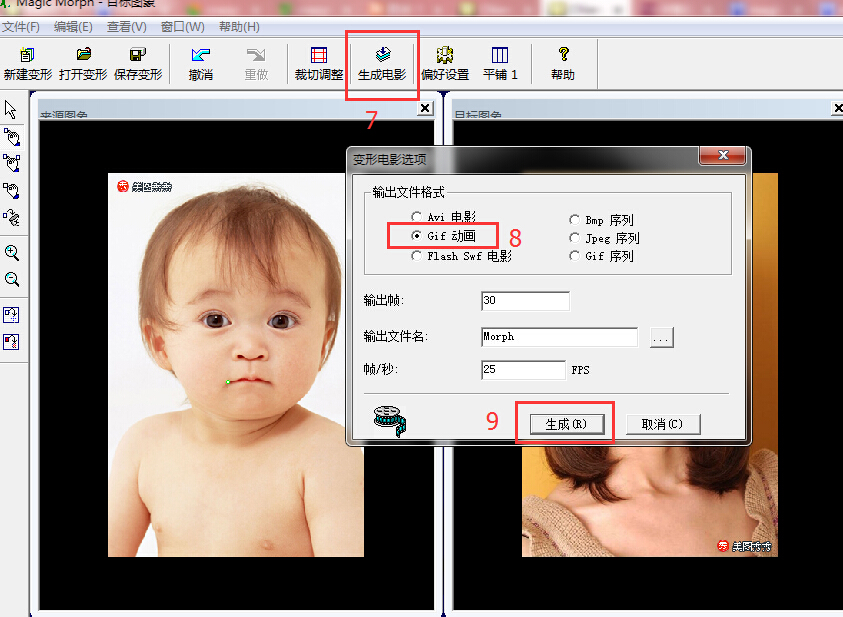Click the 输出帧 field showing 30
The image size is (843, 617).
pyautogui.click(x=525, y=301)
